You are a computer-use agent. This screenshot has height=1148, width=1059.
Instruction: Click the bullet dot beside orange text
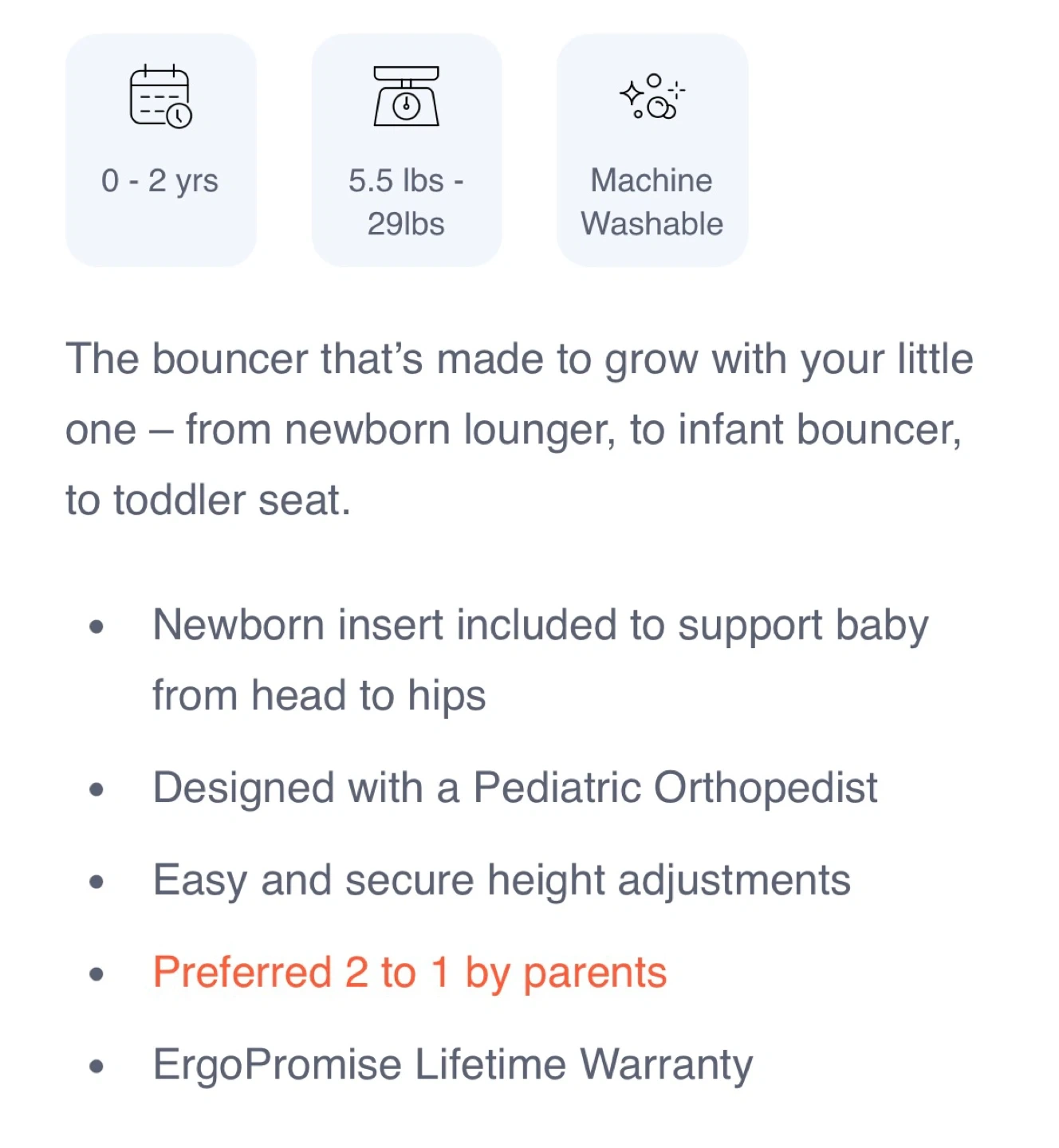[x=96, y=974]
